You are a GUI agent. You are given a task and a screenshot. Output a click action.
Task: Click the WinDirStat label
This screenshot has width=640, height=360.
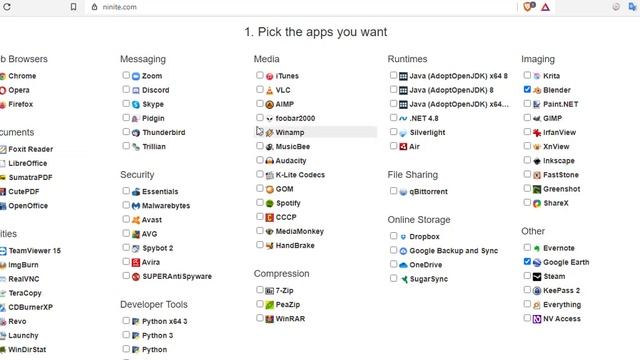click(x=27, y=350)
